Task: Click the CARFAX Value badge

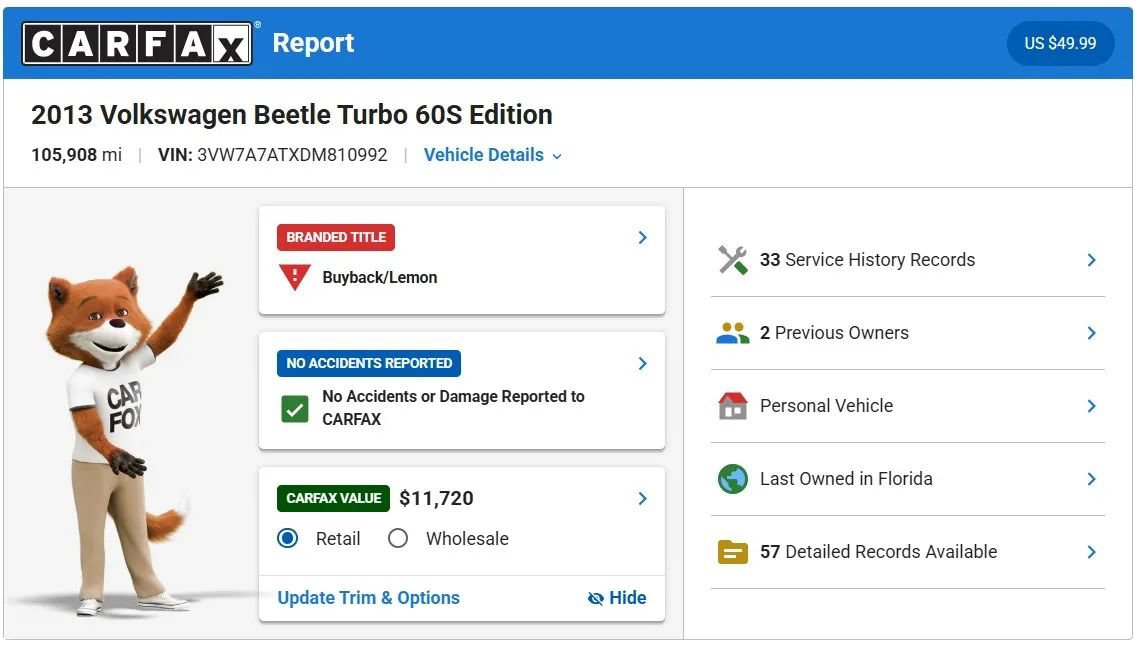Action: [333, 498]
